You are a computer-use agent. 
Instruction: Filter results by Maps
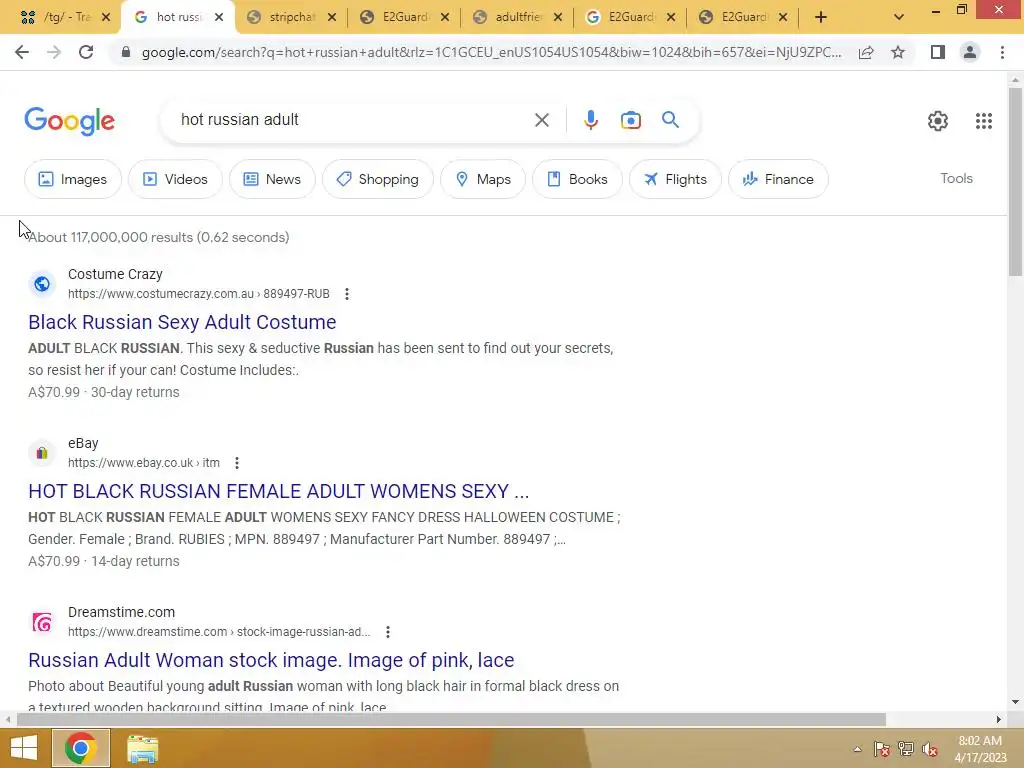pos(483,179)
